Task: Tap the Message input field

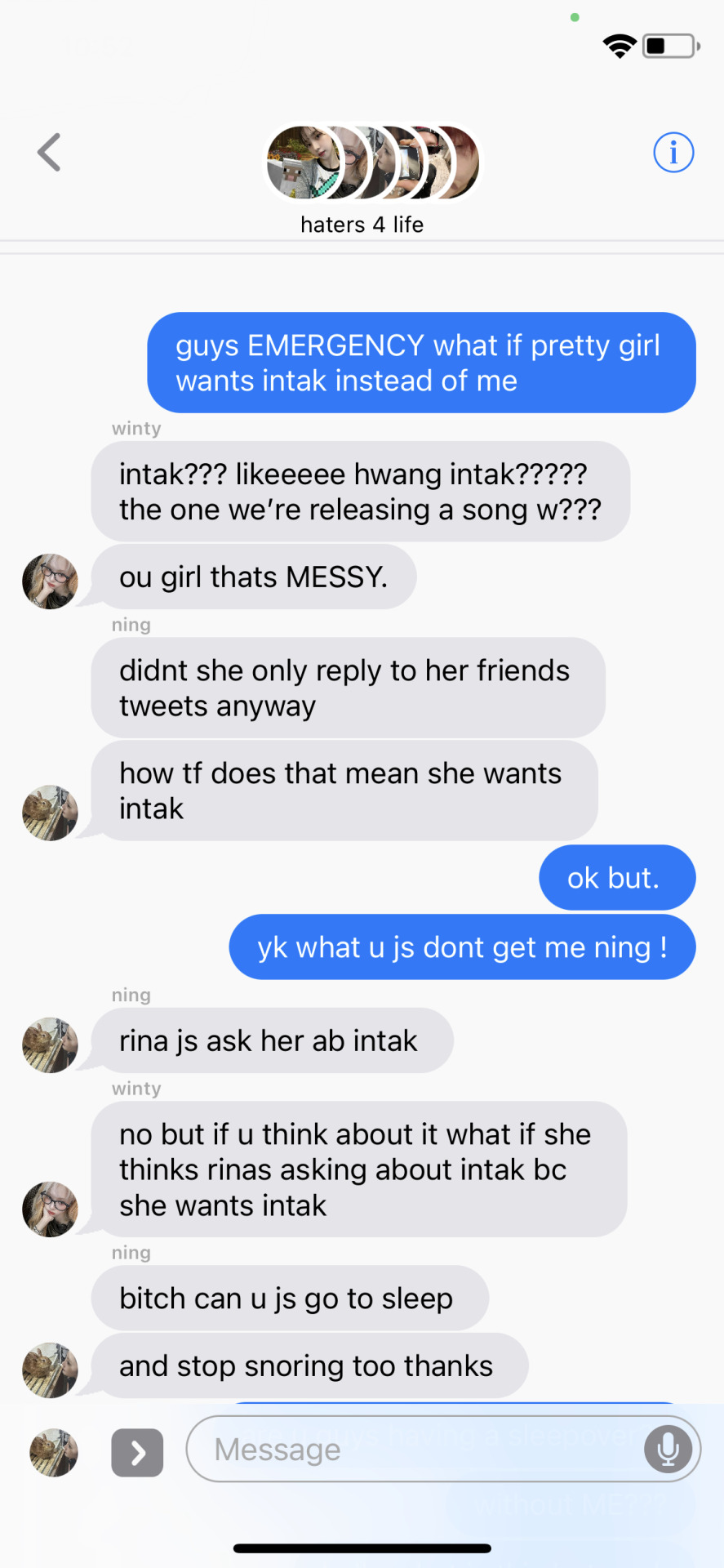Action: click(443, 1449)
